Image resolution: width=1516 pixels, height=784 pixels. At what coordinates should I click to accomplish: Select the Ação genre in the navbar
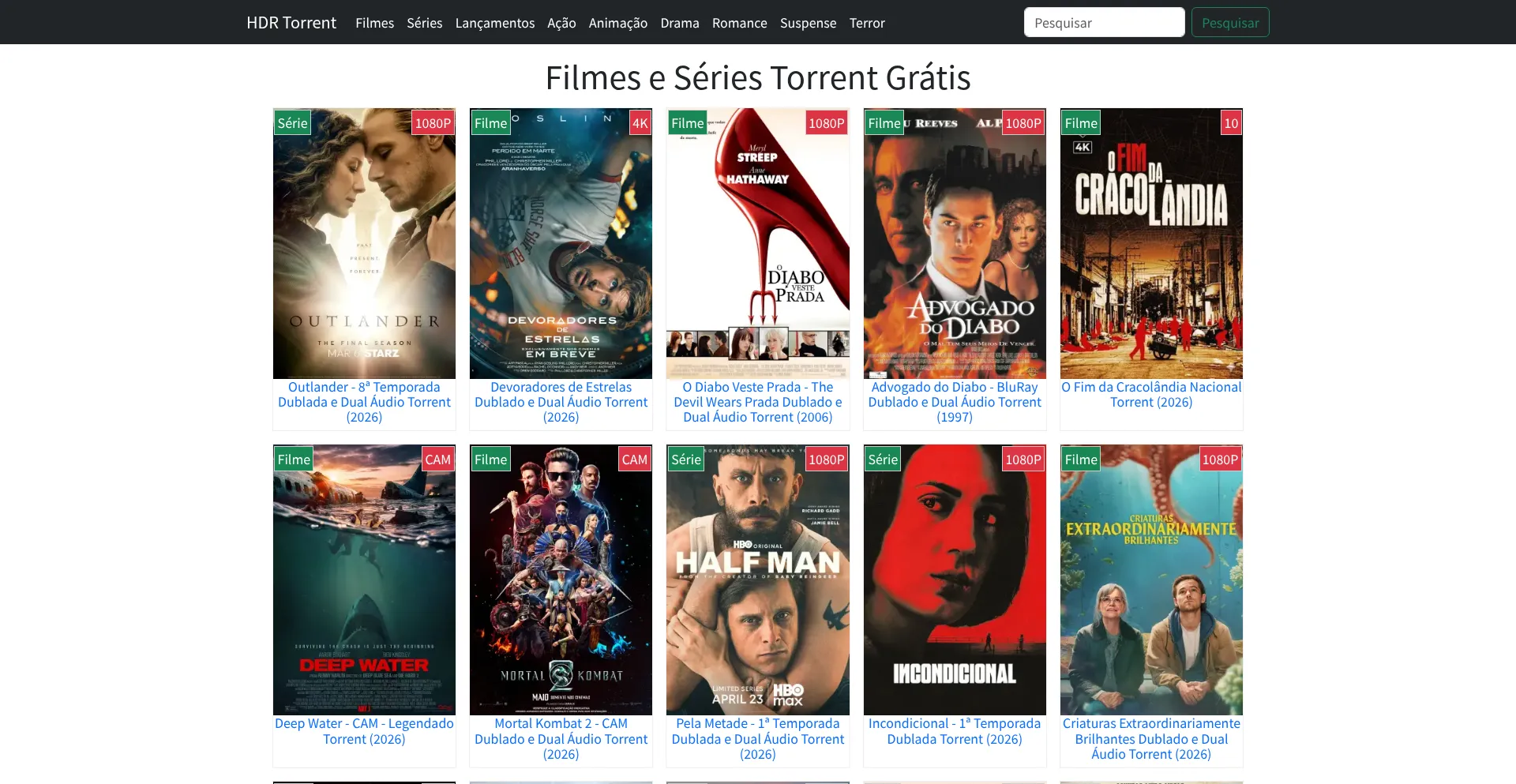pos(561,23)
